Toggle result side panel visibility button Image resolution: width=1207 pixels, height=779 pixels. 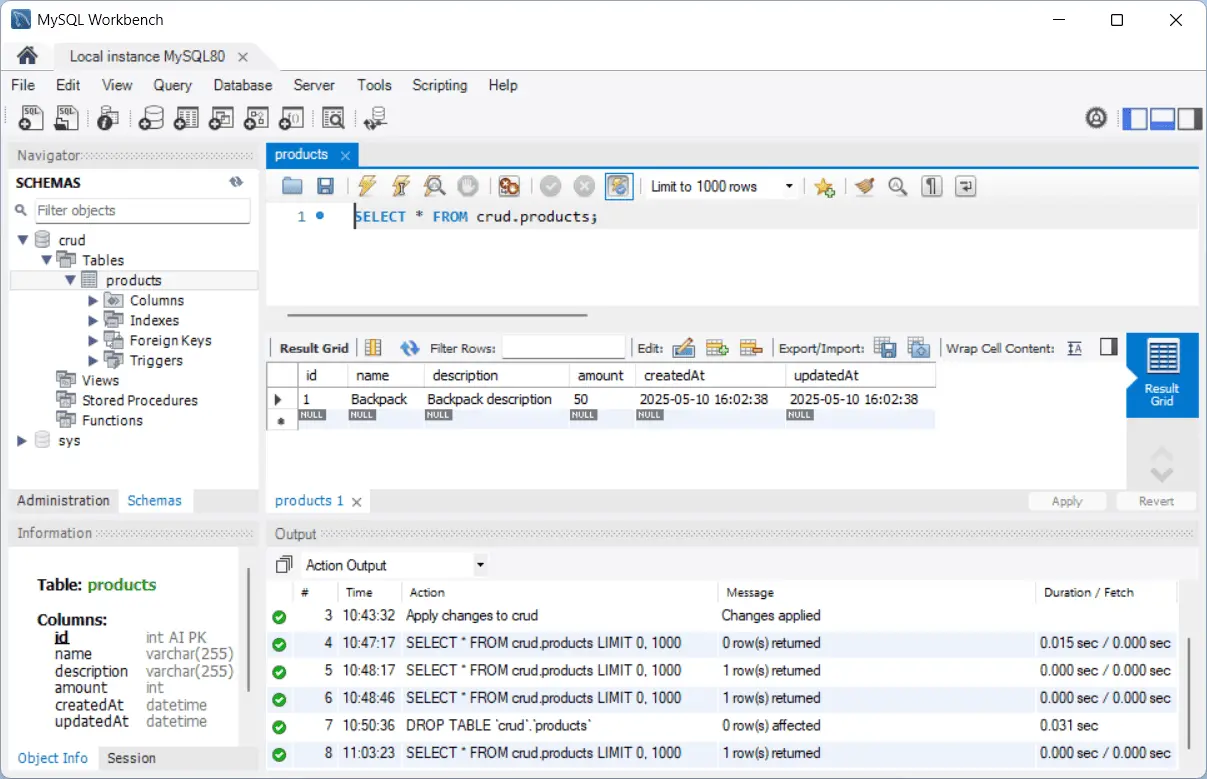click(1108, 347)
